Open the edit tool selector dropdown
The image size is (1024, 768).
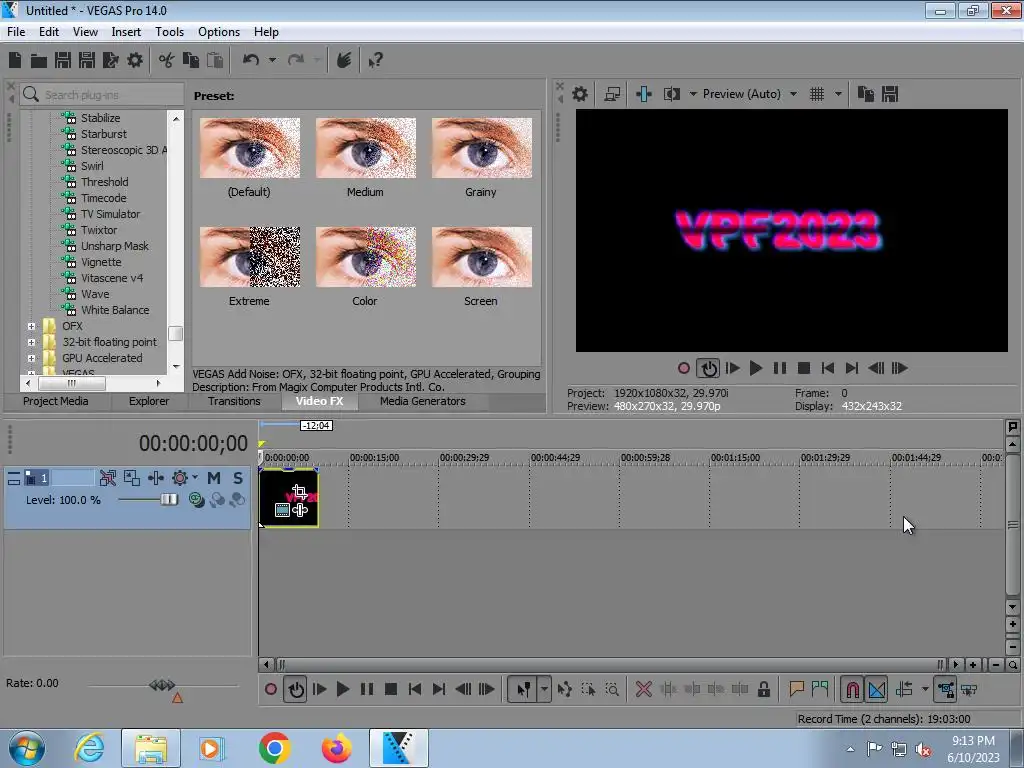coord(544,690)
